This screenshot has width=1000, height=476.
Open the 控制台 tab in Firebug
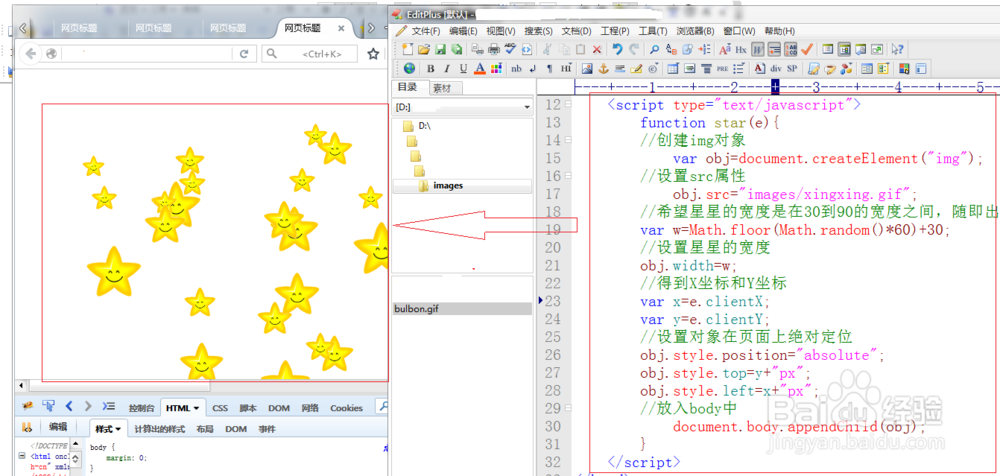(142, 408)
